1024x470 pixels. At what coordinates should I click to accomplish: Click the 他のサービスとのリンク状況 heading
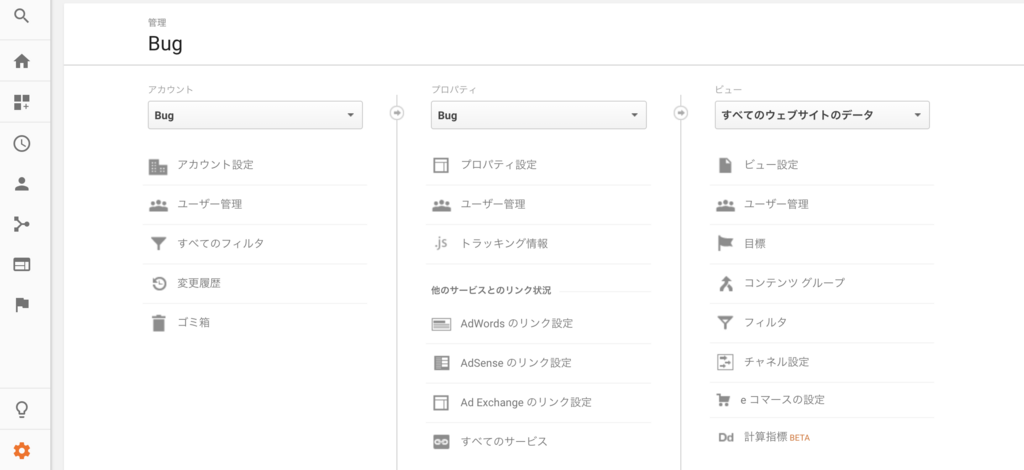(491, 290)
